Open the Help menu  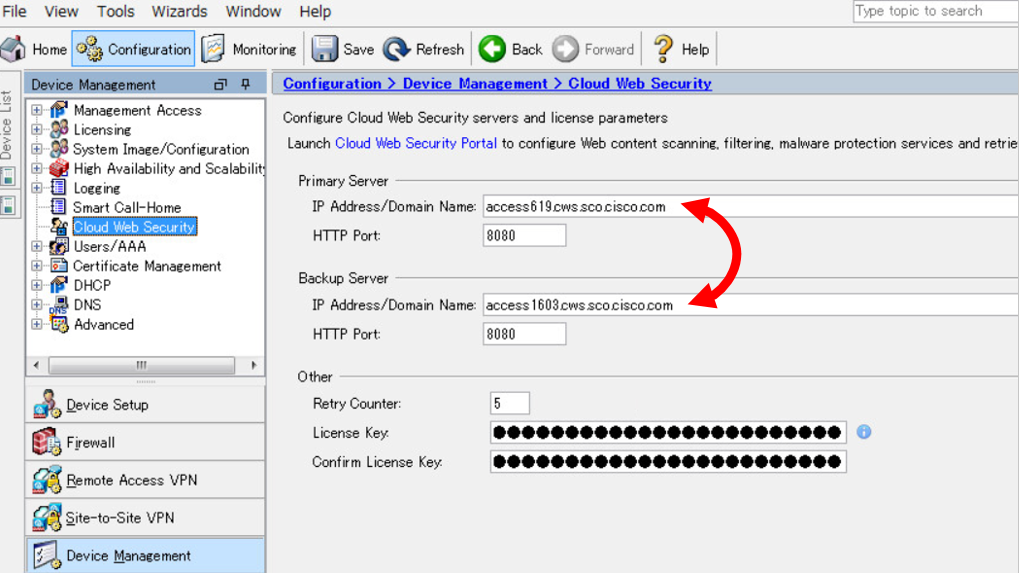coord(315,12)
